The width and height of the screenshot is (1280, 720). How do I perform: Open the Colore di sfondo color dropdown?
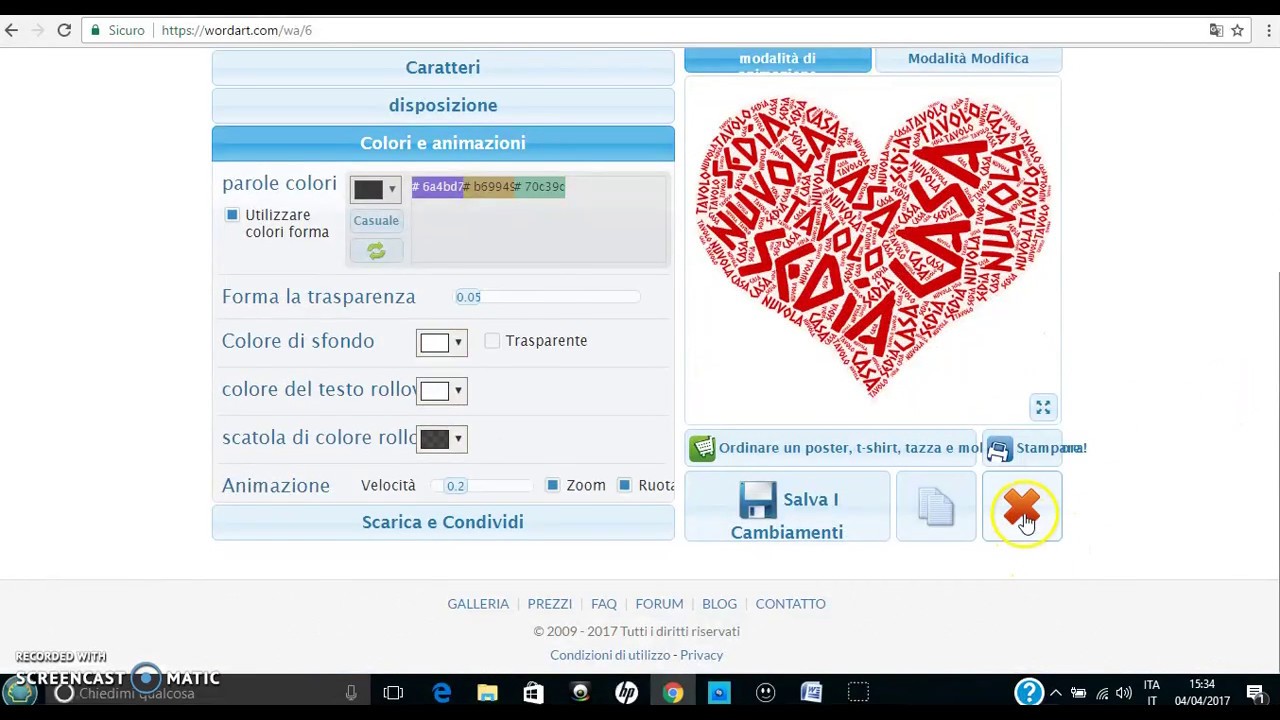[x=441, y=342]
